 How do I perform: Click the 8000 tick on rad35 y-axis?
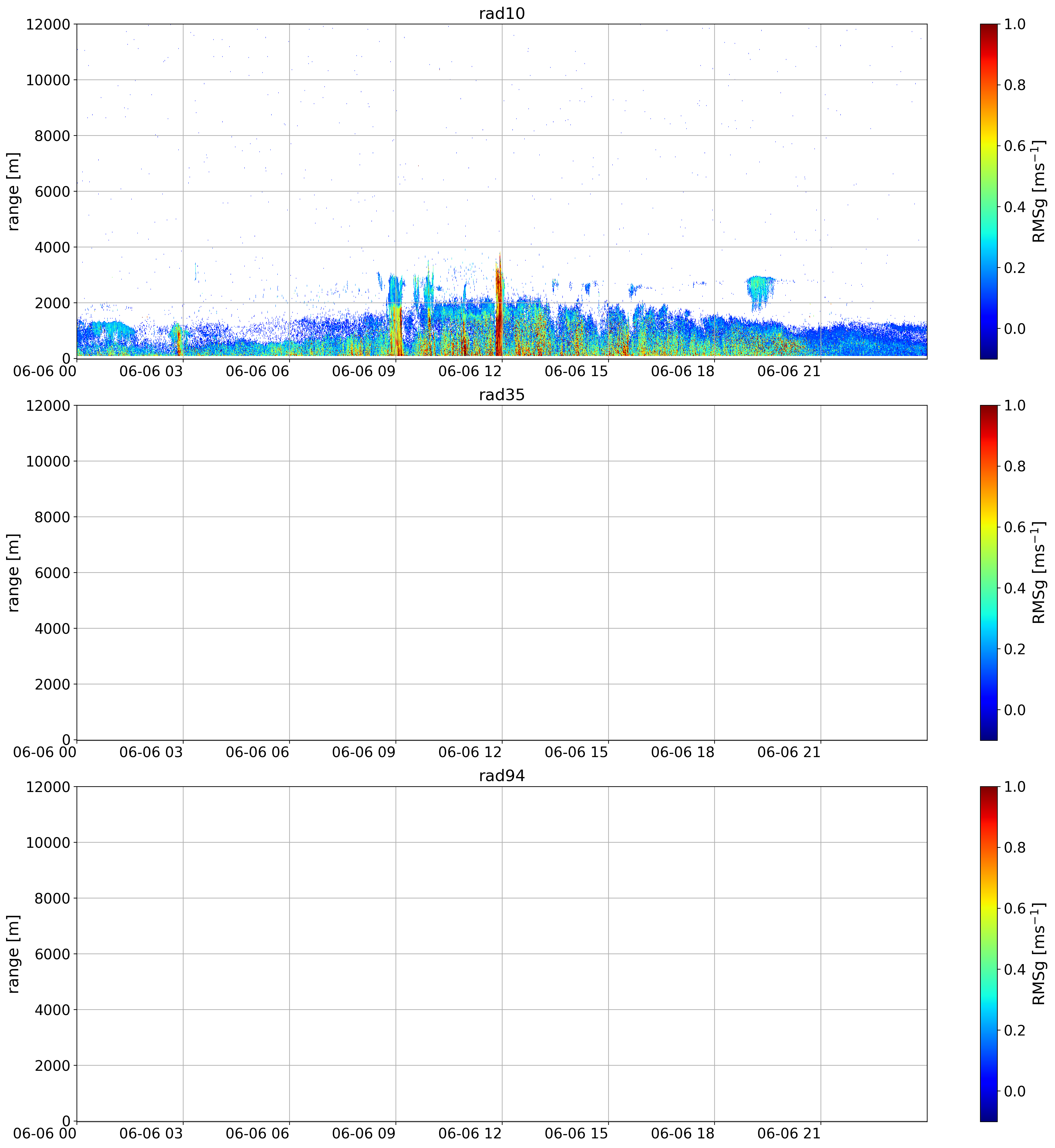click(x=53, y=517)
